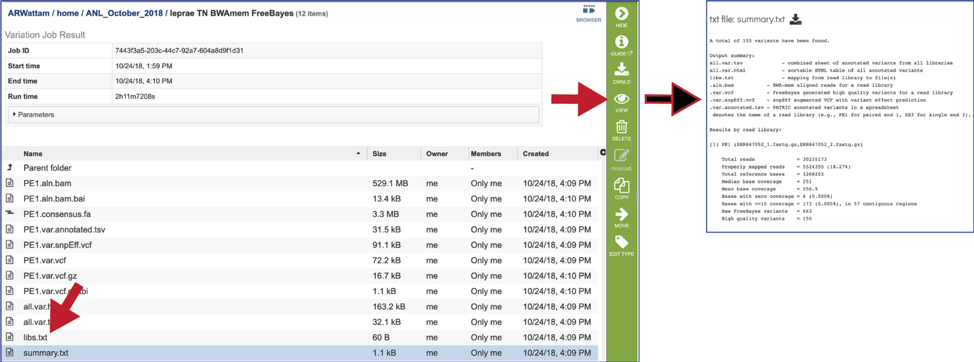
Task: Click the 163.2 kB size cell
Action: 389,306
